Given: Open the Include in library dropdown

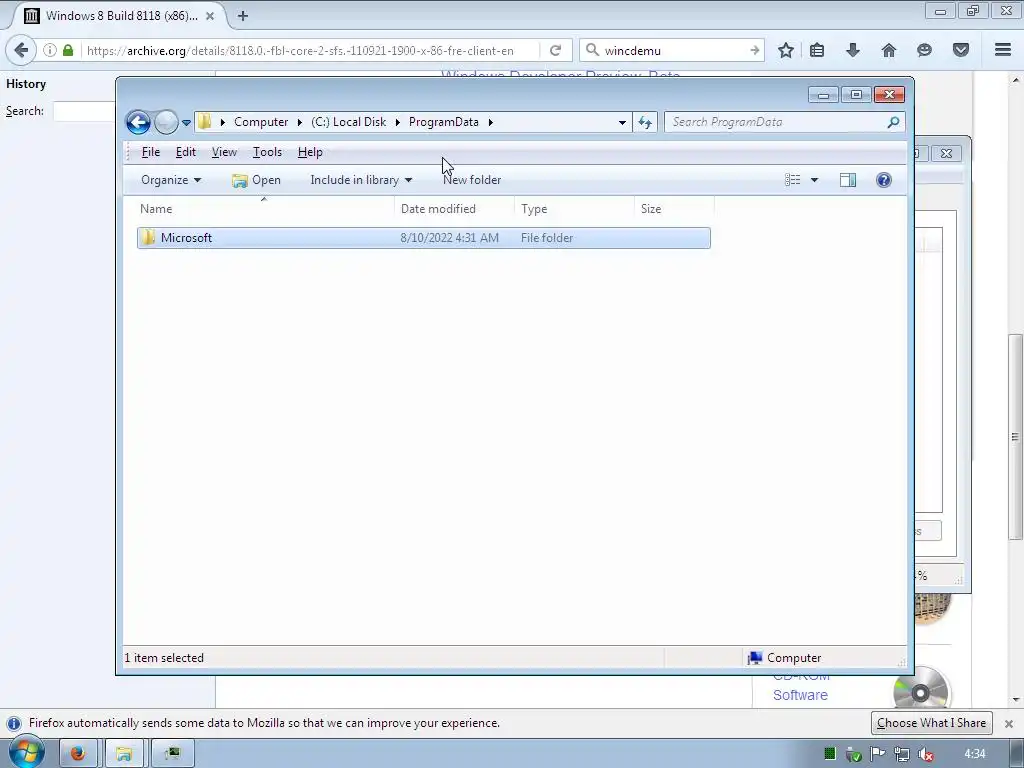Looking at the screenshot, I should 361,180.
